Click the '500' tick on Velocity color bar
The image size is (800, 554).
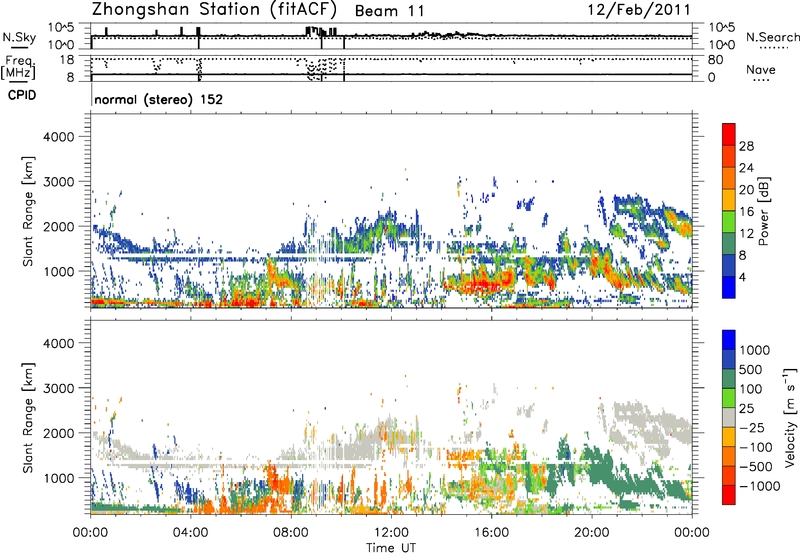pyautogui.click(x=751, y=370)
